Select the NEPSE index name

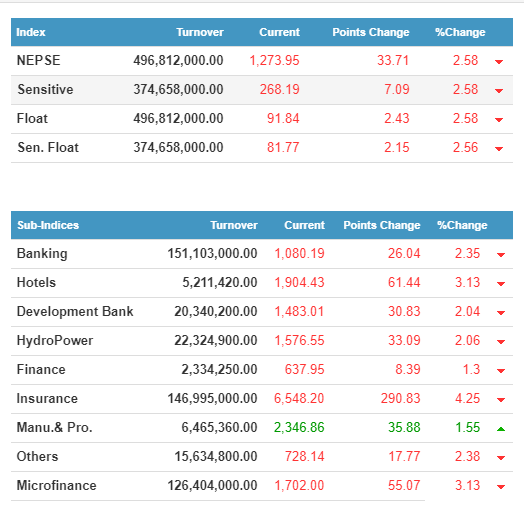(x=38, y=60)
